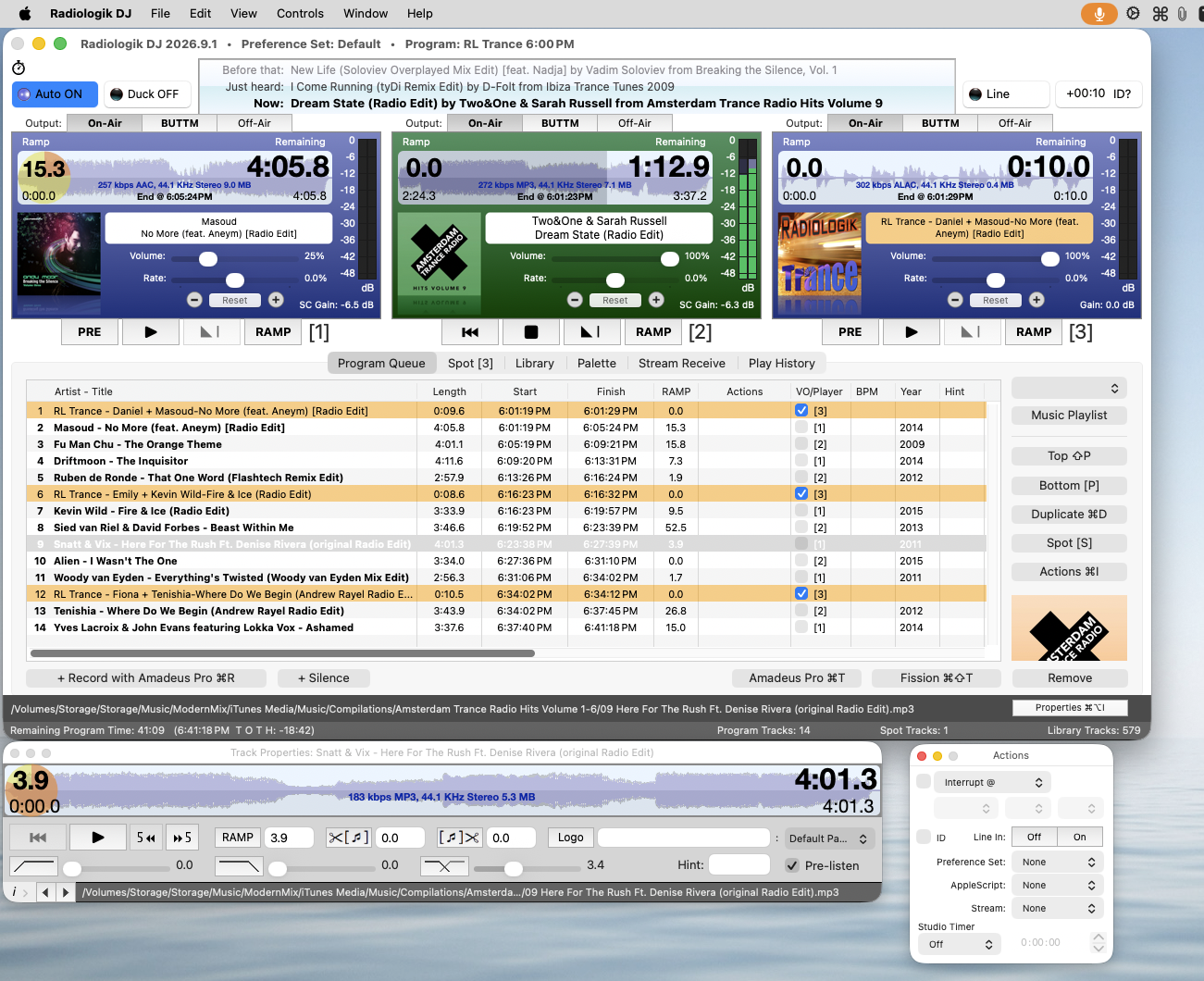Check the ID checkbox in Actions window
This screenshot has width=1204, height=981.
[924, 838]
